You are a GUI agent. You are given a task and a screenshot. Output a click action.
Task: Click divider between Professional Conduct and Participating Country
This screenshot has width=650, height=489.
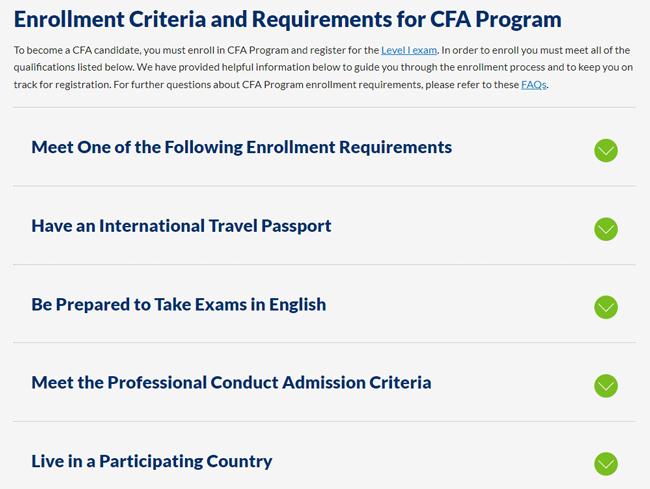point(324,421)
